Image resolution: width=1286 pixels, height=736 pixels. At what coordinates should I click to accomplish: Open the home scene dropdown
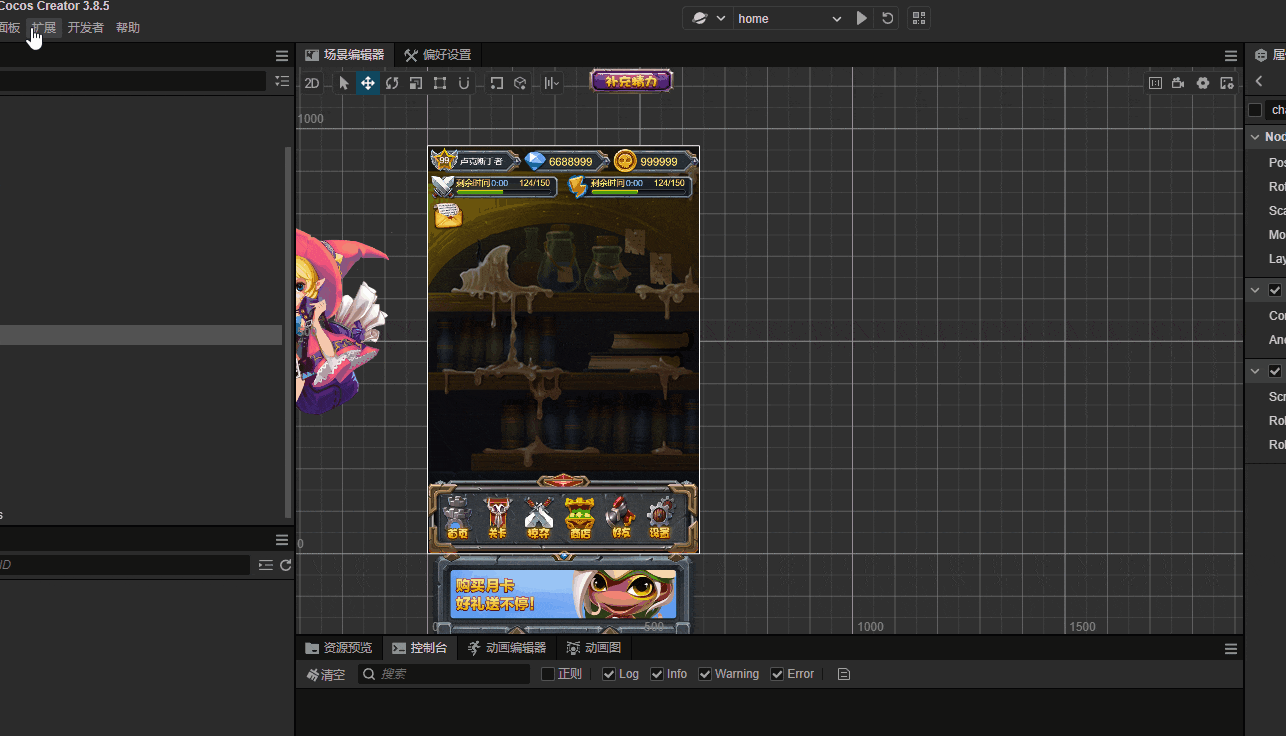[x=789, y=18]
